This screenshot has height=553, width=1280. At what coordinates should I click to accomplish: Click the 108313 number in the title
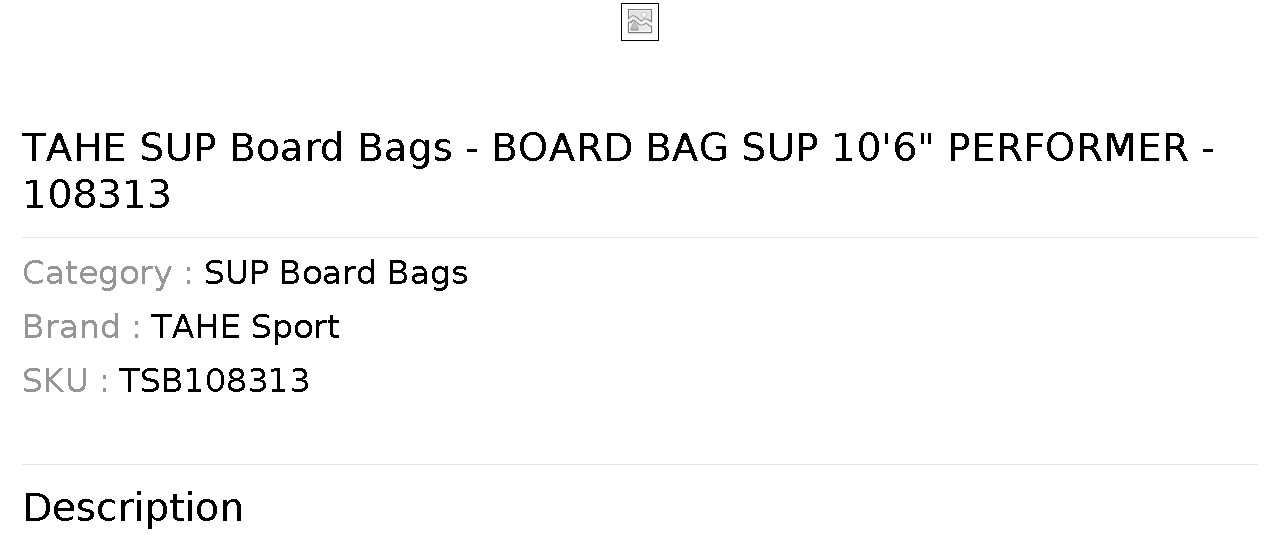97,195
